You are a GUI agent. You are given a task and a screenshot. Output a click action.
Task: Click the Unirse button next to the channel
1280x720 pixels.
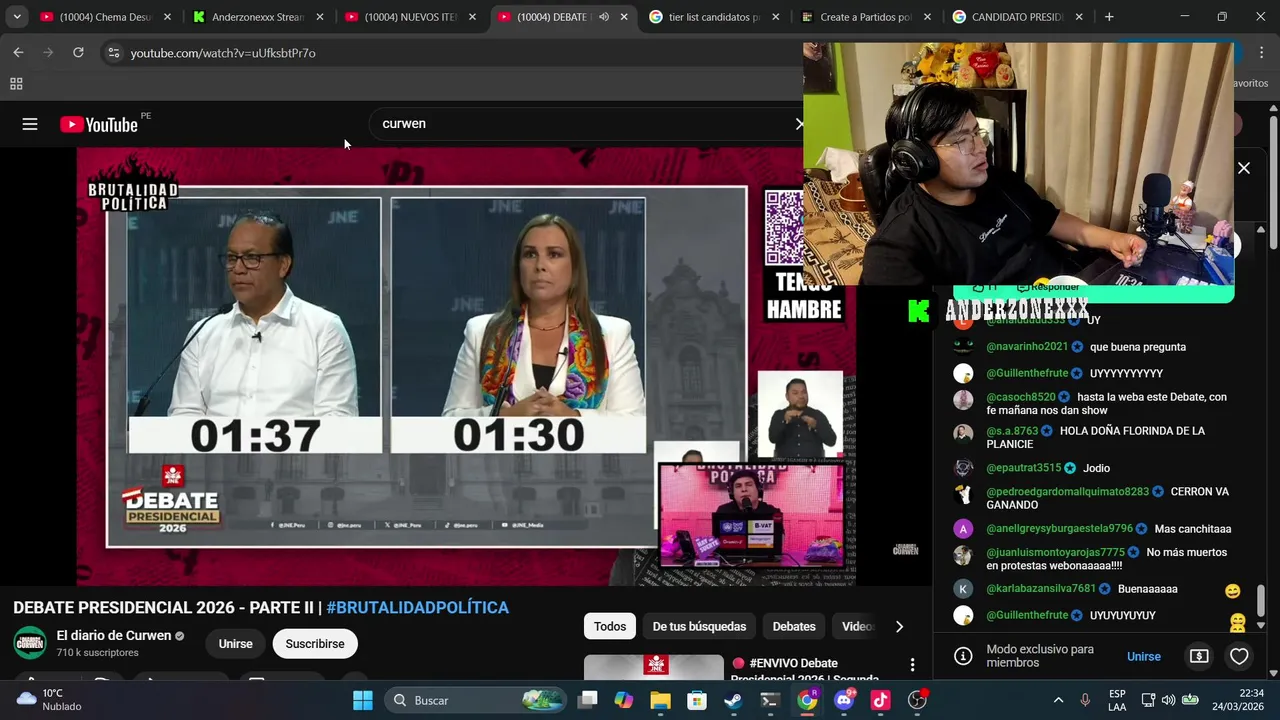coord(236,644)
